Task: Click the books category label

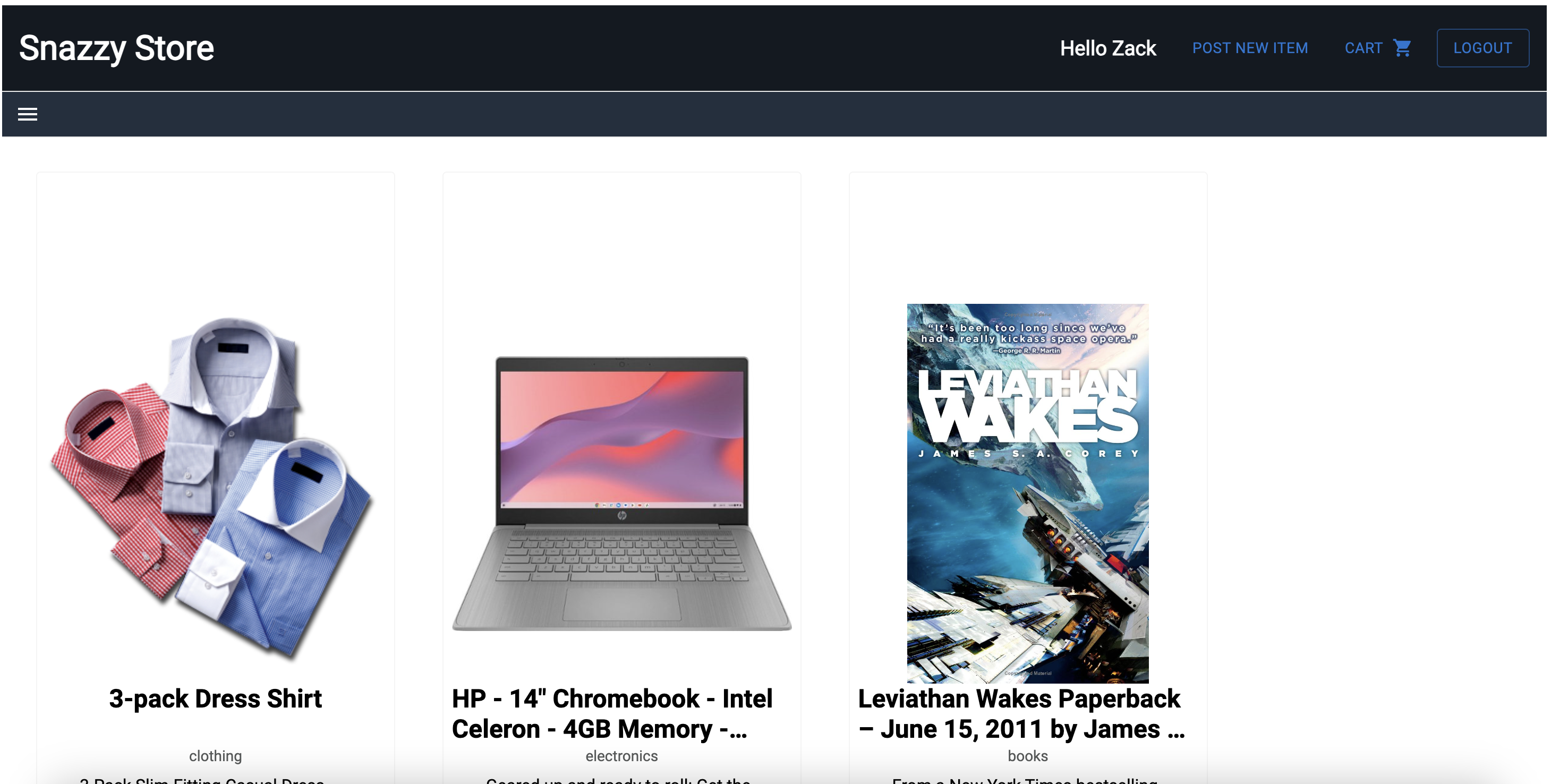Action: [x=1027, y=756]
